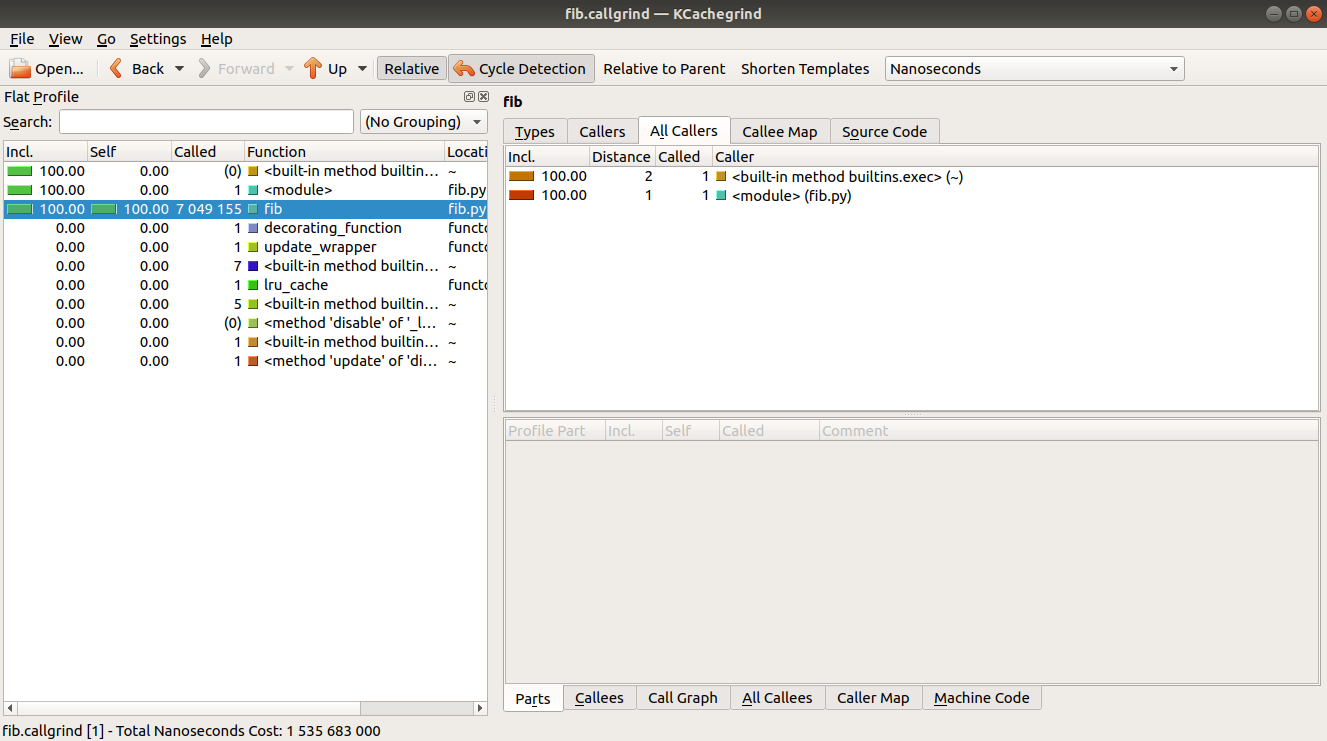The height and width of the screenshot is (741, 1327).
Task: Select the <module> row in Flat Profile
Action: click(245, 190)
